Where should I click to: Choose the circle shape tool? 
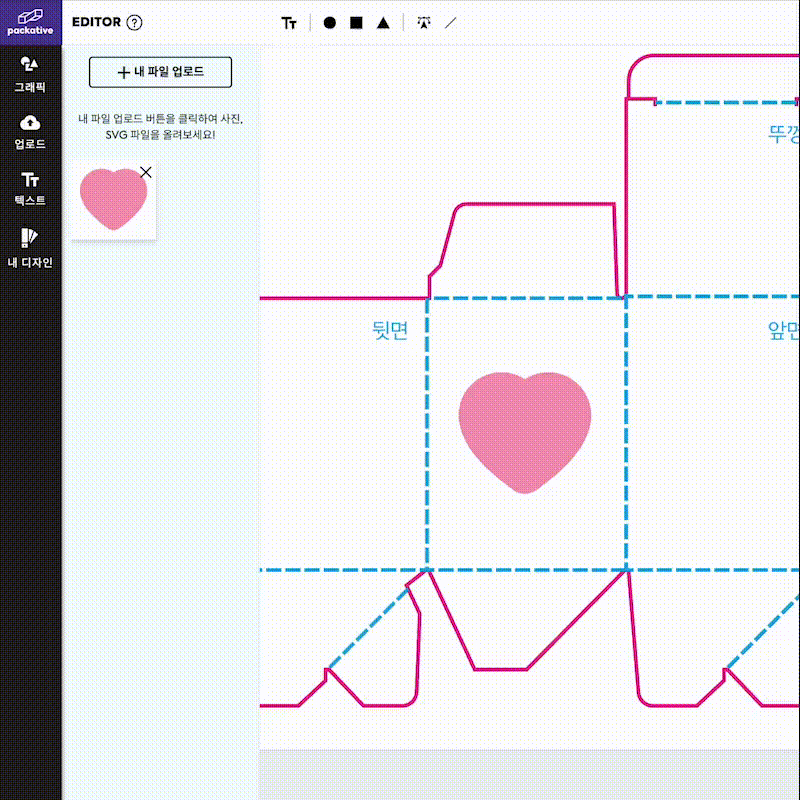(x=330, y=23)
